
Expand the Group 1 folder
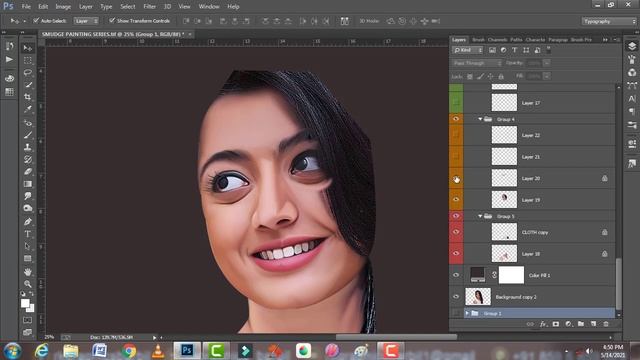pyautogui.click(x=467, y=313)
